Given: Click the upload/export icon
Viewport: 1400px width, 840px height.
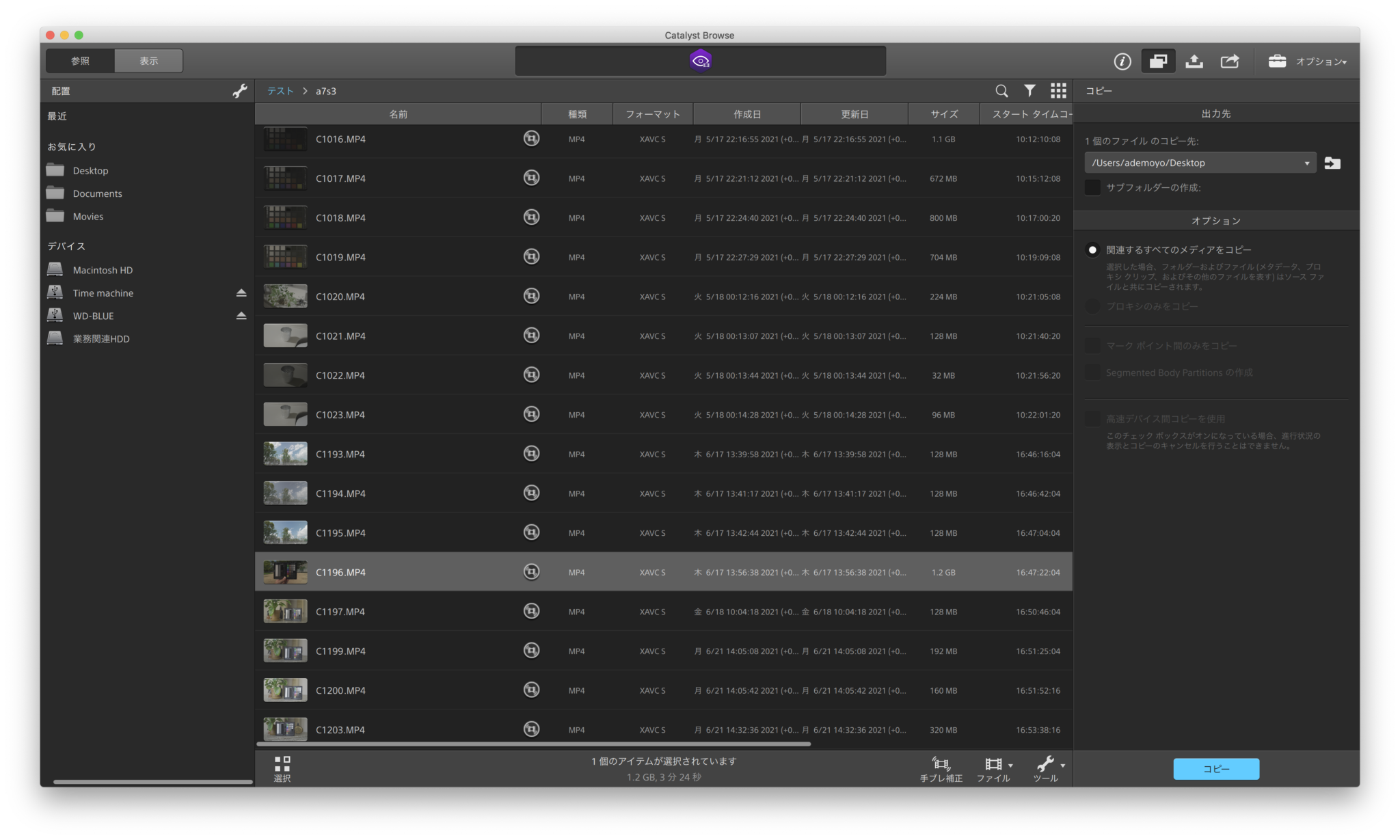Looking at the screenshot, I should (x=1194, y=62).
